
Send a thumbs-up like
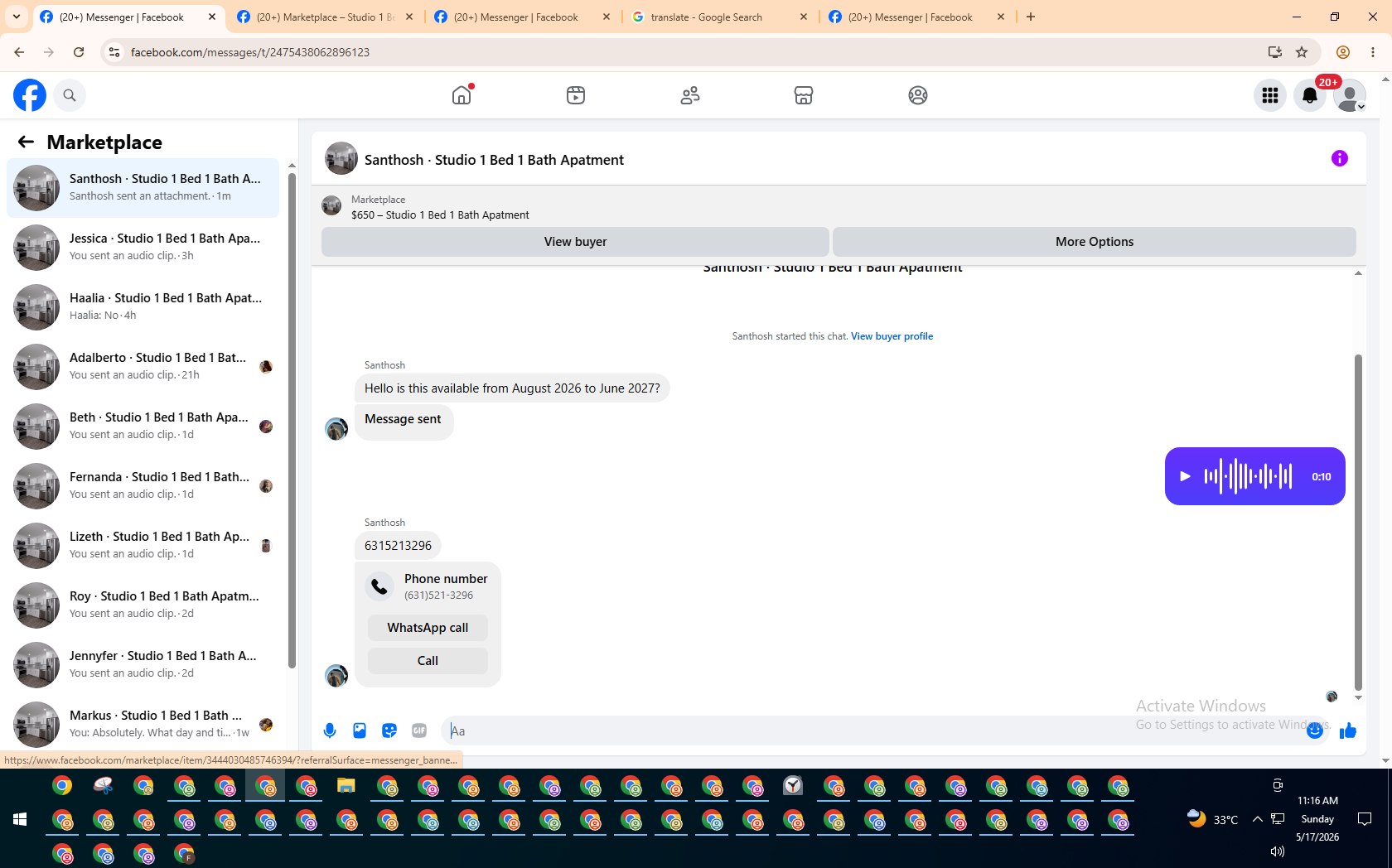[1348, 731]
